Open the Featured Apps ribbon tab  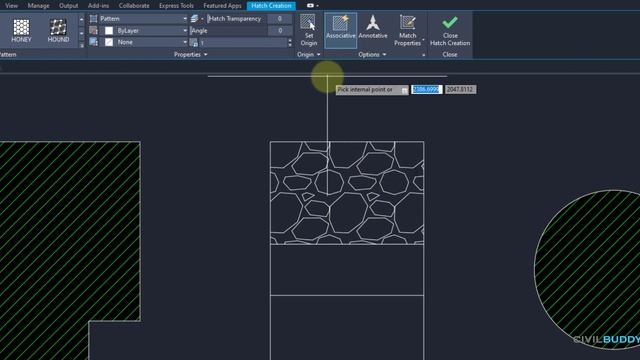222,6
